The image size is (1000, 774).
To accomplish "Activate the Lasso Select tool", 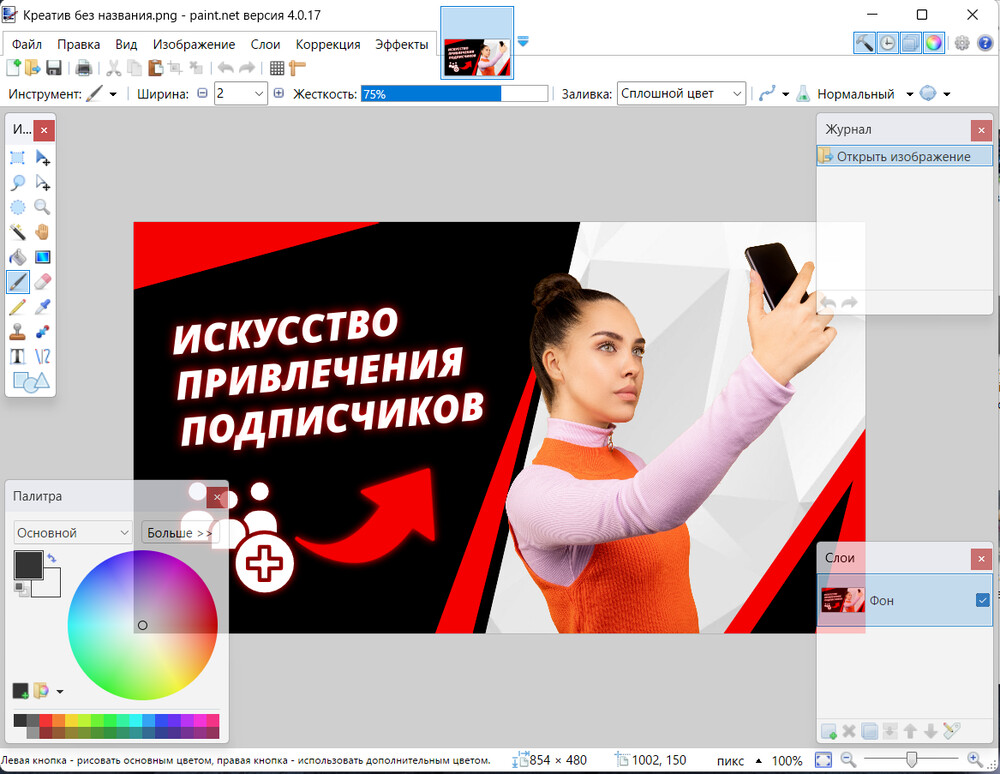I will point(17,182).
